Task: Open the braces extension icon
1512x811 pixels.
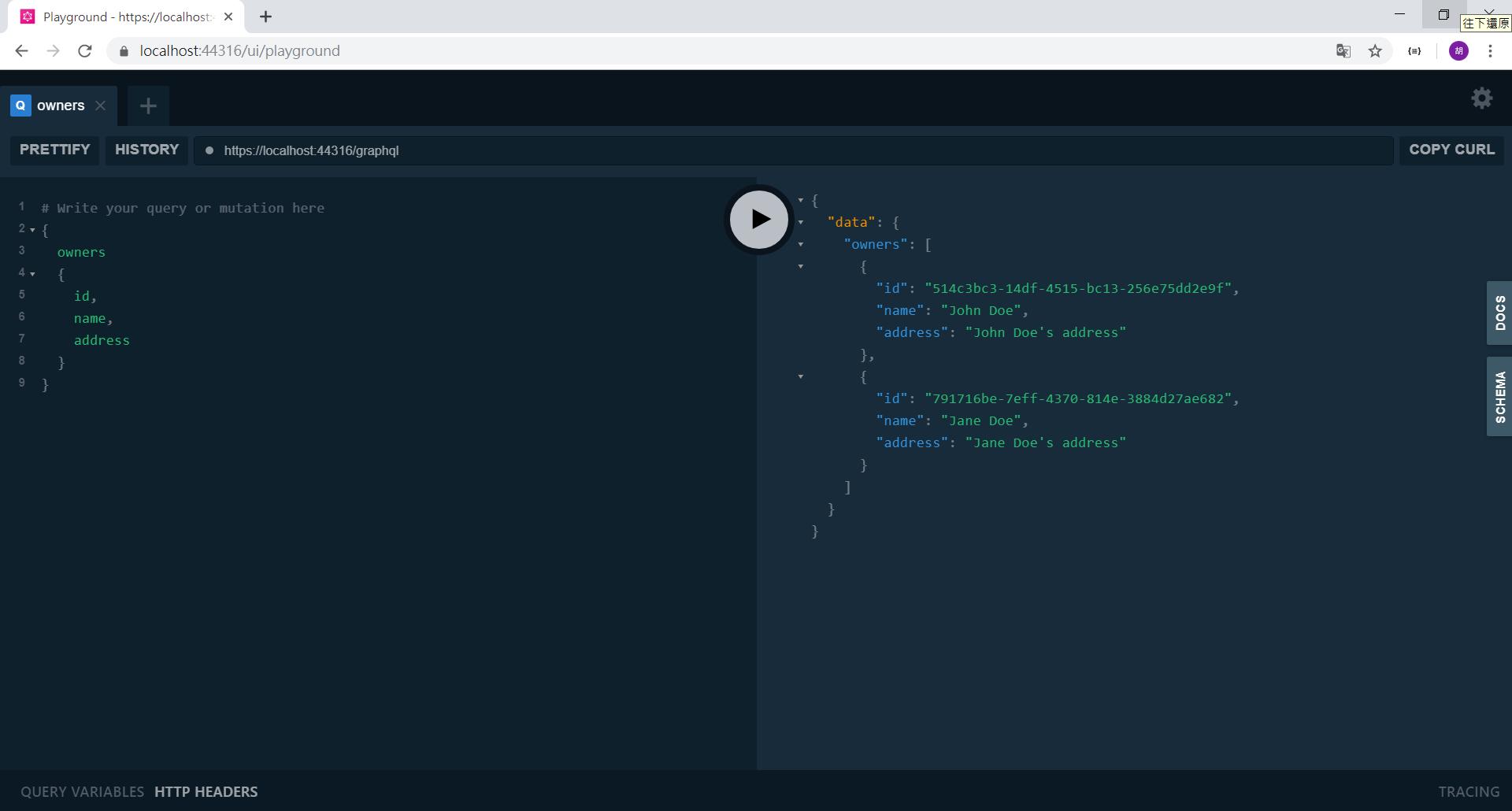Action: (1414, 50)
